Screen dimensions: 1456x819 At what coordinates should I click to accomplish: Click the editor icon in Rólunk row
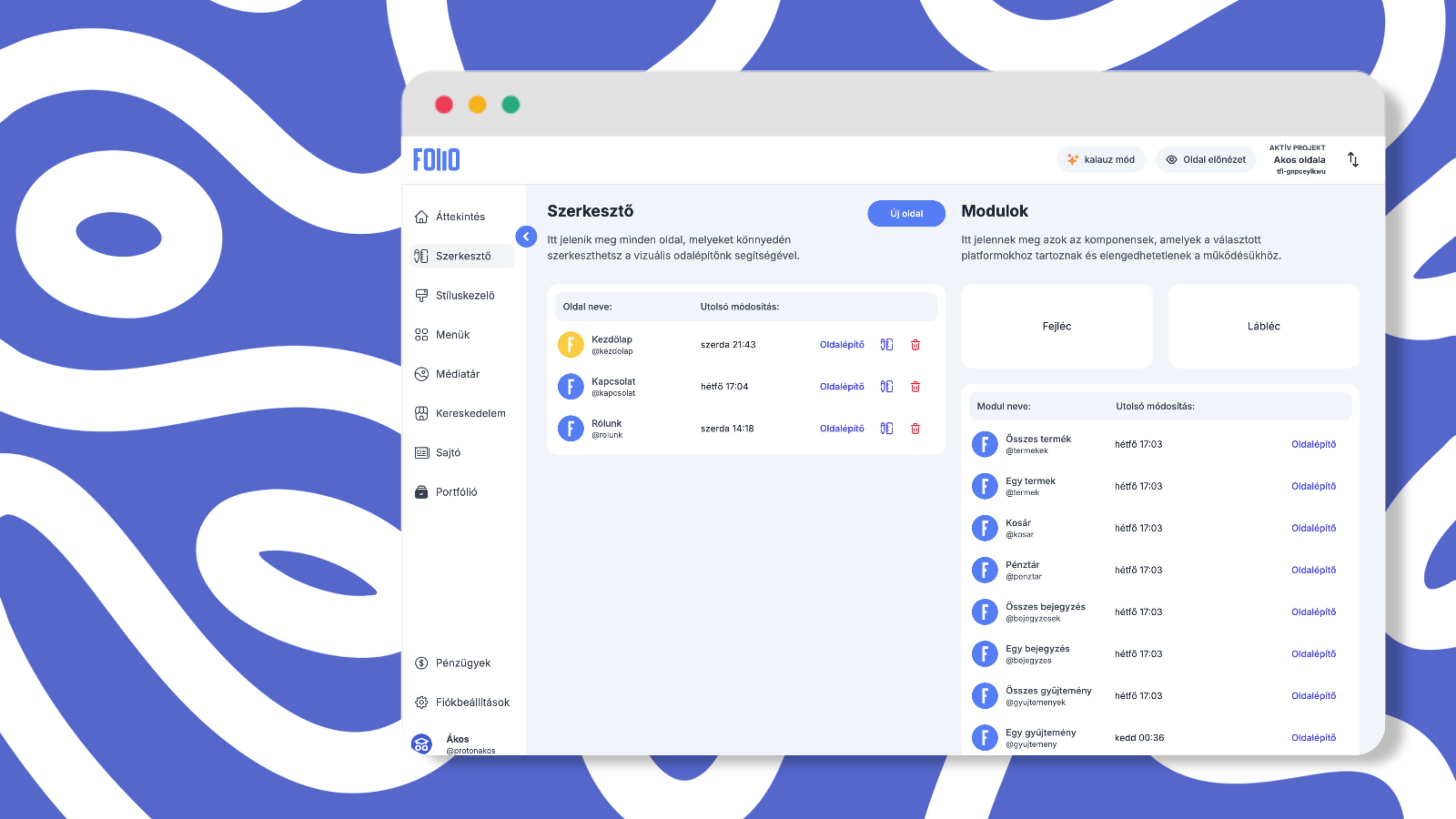[x=886, y=428]
